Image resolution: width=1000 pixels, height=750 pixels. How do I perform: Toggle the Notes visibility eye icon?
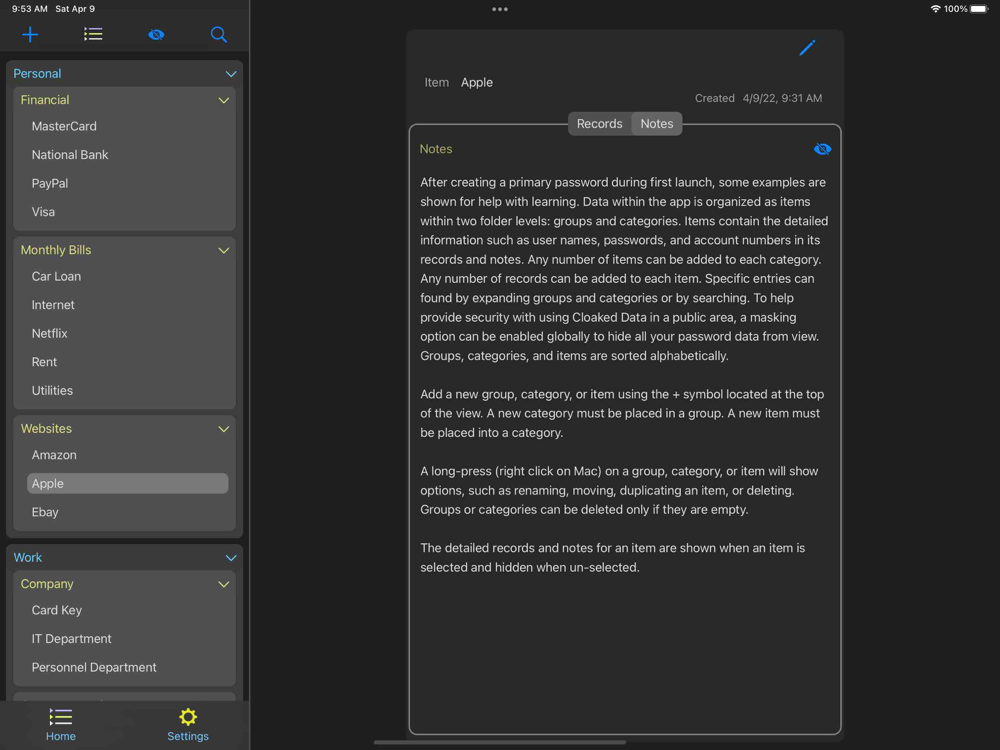pos(822,149)
